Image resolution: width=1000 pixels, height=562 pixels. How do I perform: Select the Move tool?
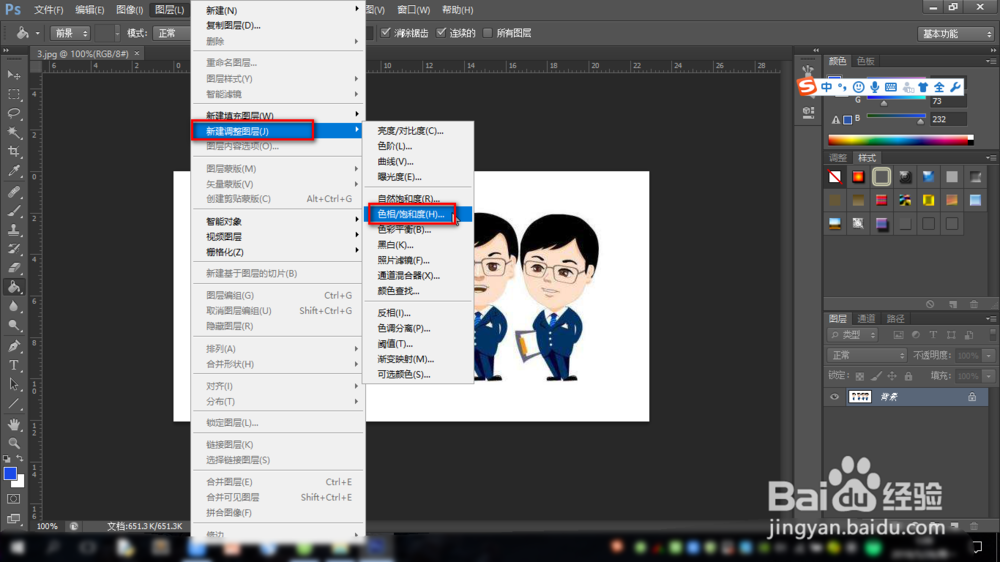pos(13,75)
